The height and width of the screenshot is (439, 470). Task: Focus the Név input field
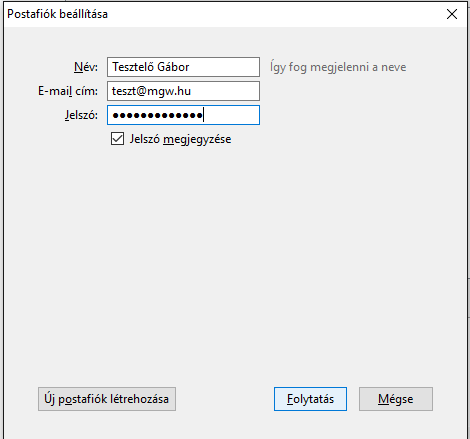pyautogui.click(x=183, y=67)
